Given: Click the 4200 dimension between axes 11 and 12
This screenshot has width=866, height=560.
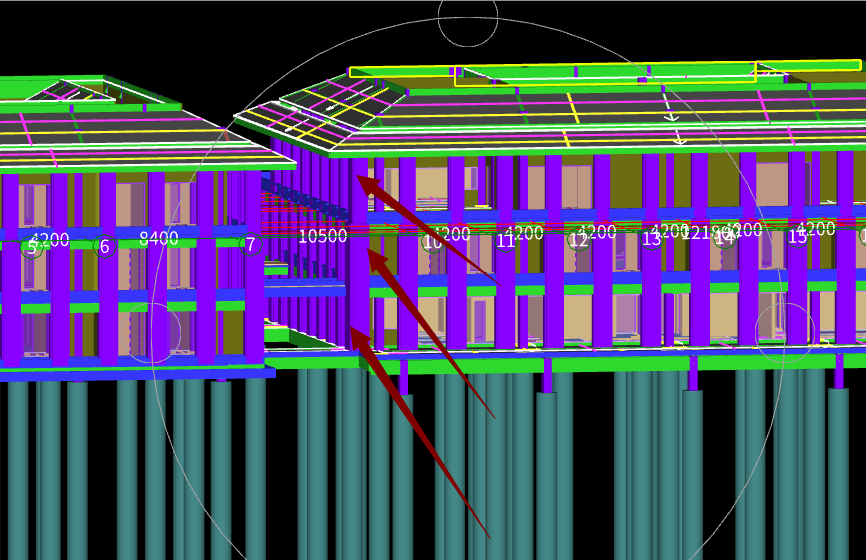Looking at the screenshot, I should [x=524, y=233].
